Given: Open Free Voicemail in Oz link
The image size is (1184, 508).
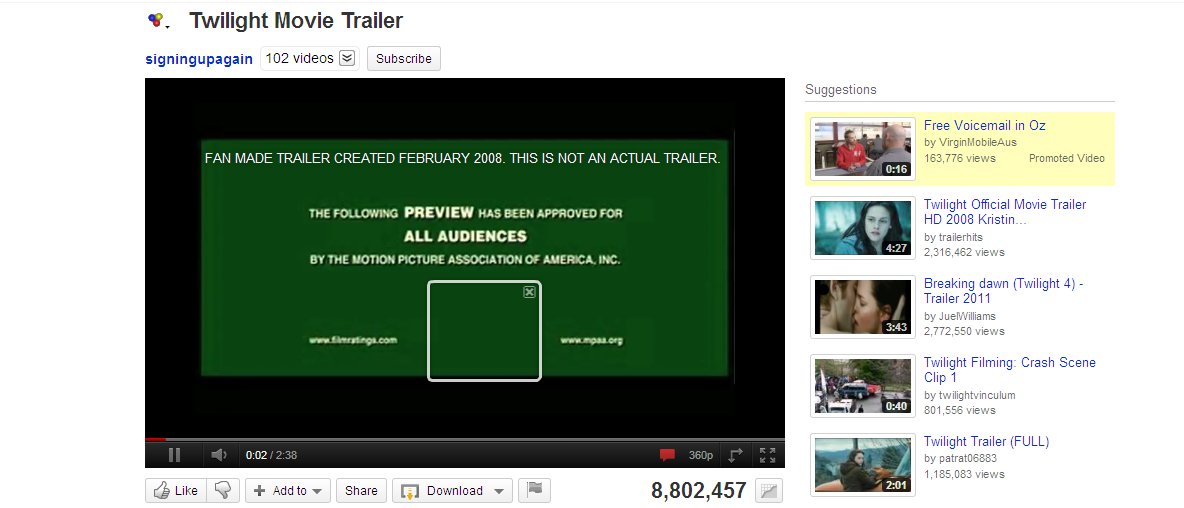Looking at the screenshot, I should [x=985, y=125].
